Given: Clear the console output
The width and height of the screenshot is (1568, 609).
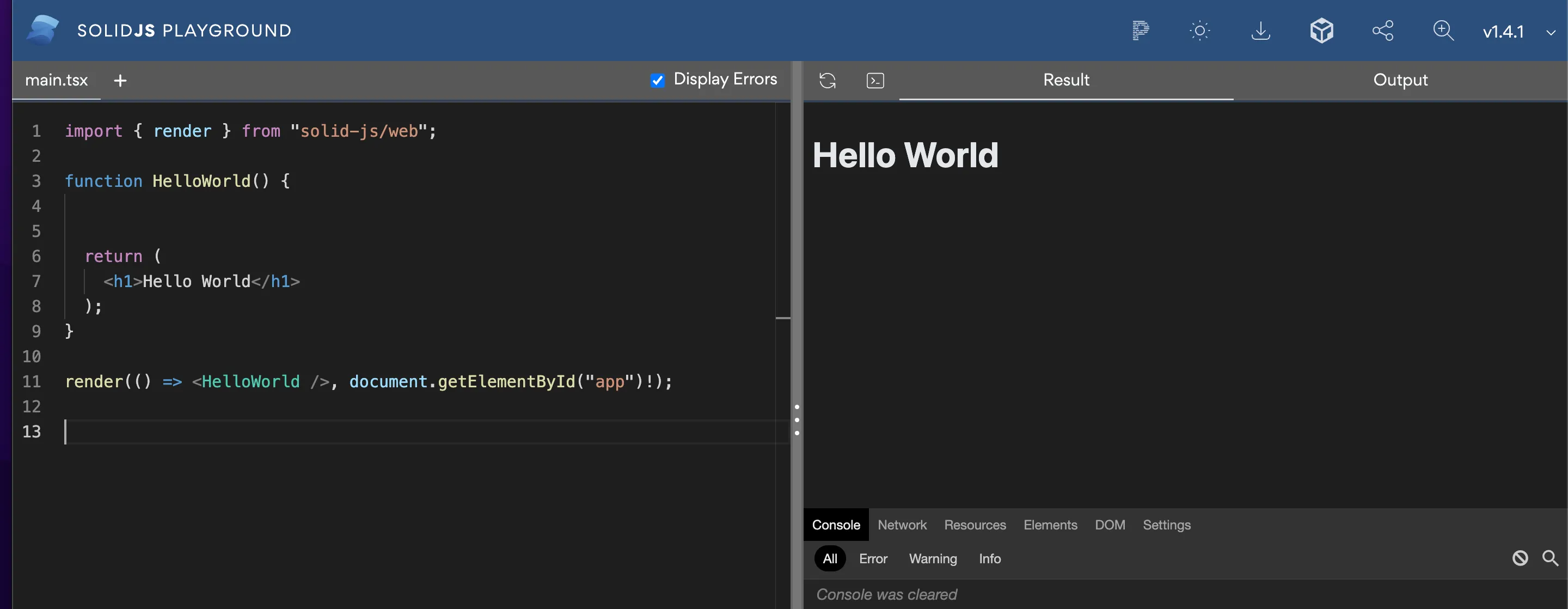Looking at the screenshot, I should [1521, 558].
